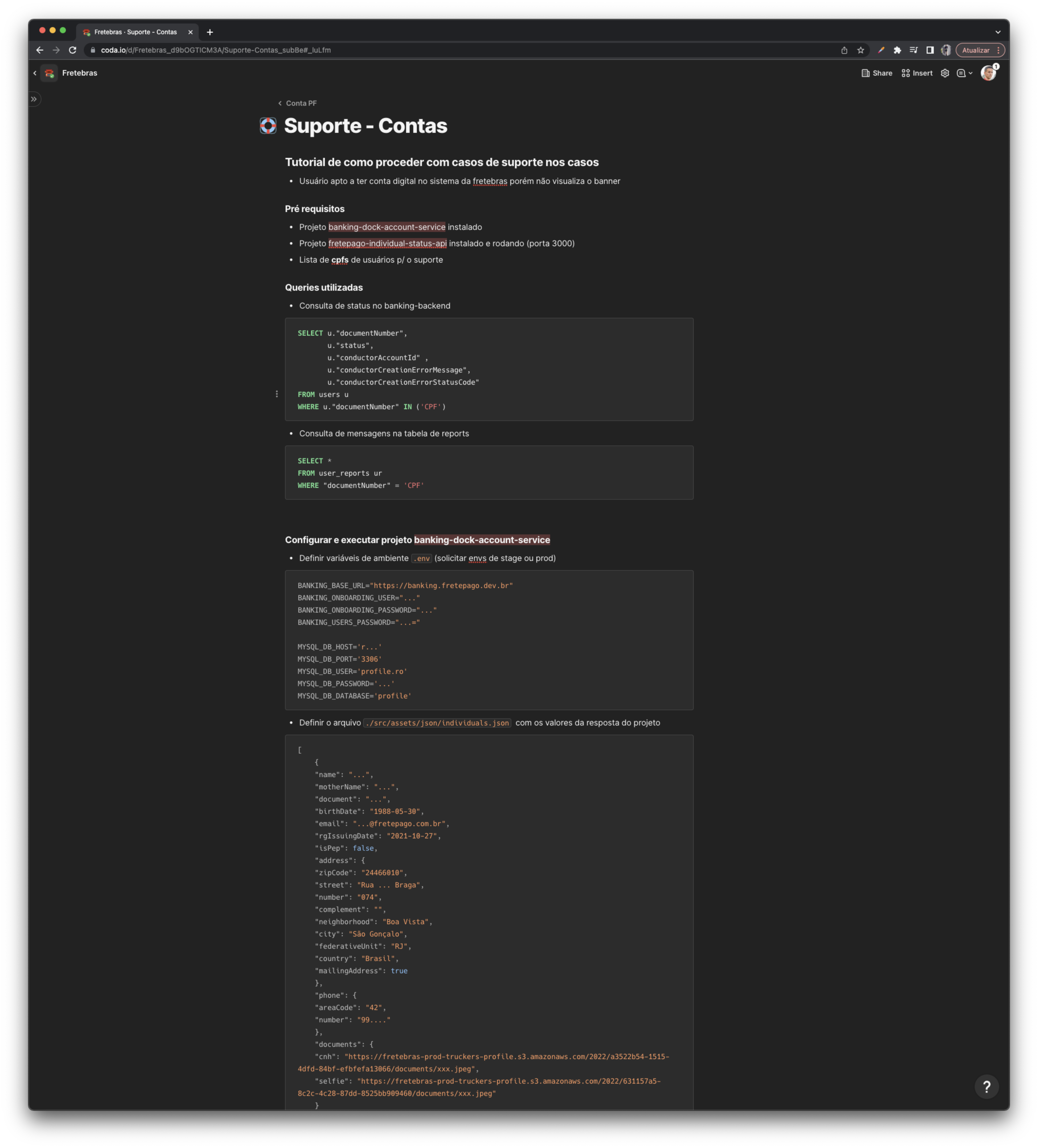
Task: Open the Insert panel
Action: coord(917,73)
